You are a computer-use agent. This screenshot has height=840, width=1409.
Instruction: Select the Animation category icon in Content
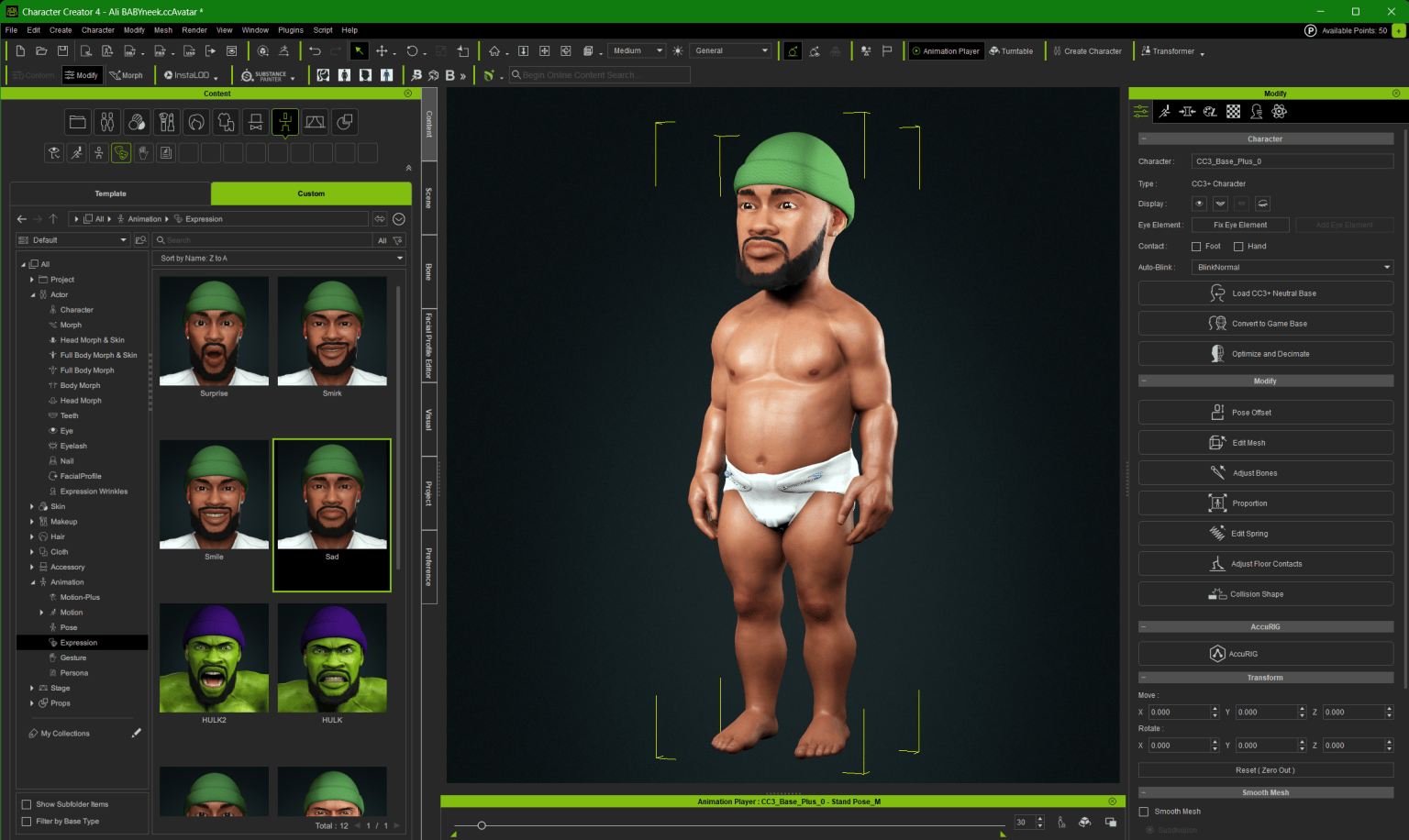285,122
